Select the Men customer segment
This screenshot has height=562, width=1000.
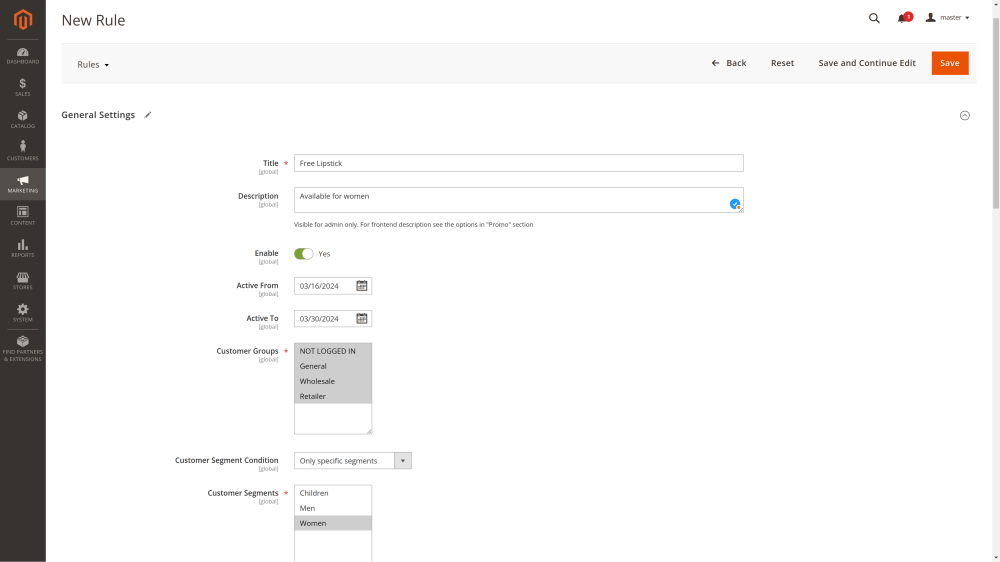click(333, 508)
